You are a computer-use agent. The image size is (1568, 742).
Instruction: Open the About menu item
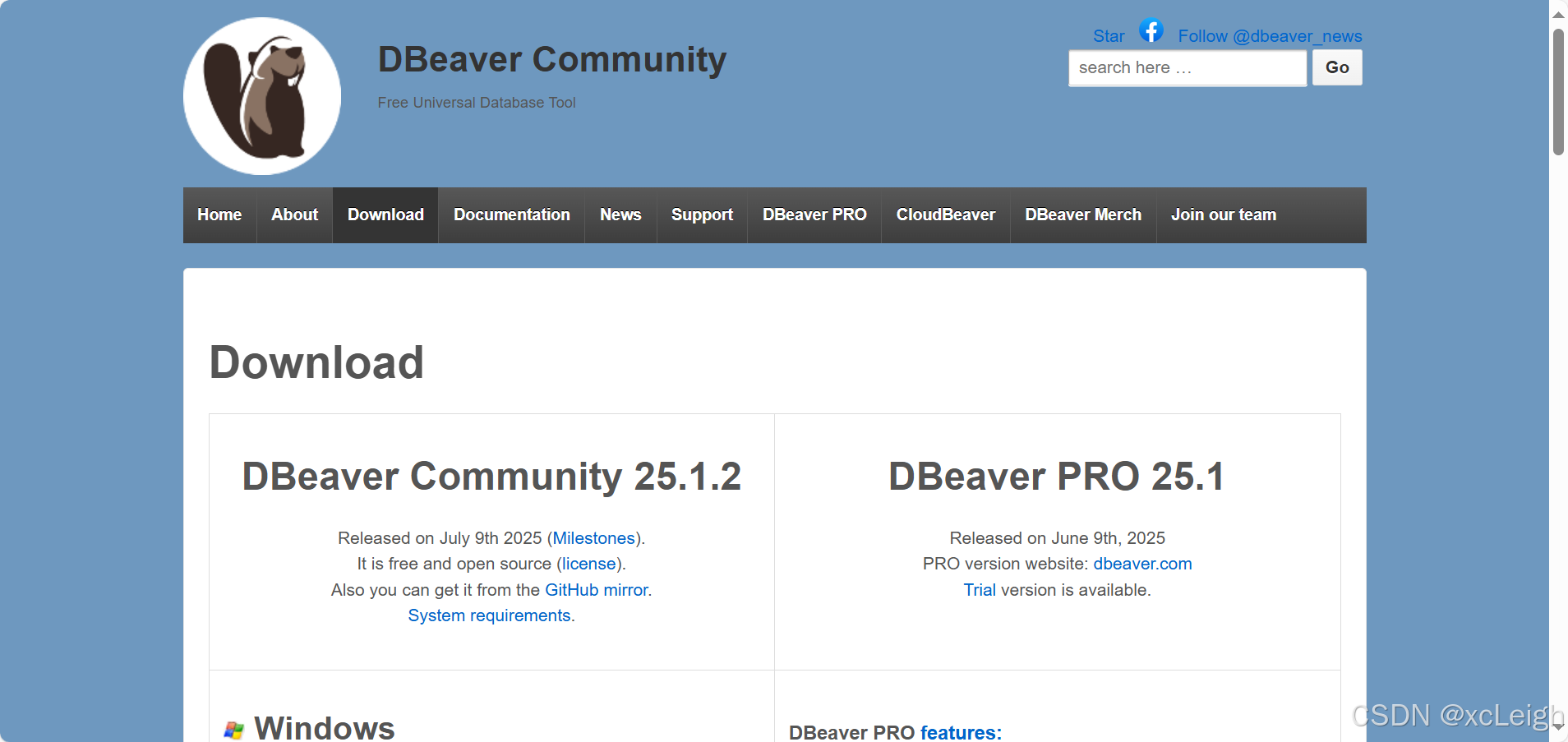(294, 214)
